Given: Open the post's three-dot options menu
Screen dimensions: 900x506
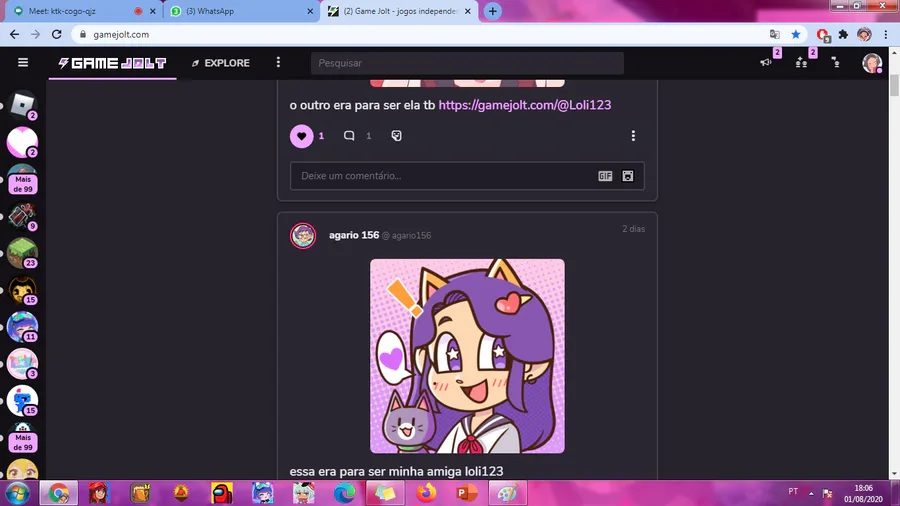Looking at the screenshot, I should pos(633,136).
